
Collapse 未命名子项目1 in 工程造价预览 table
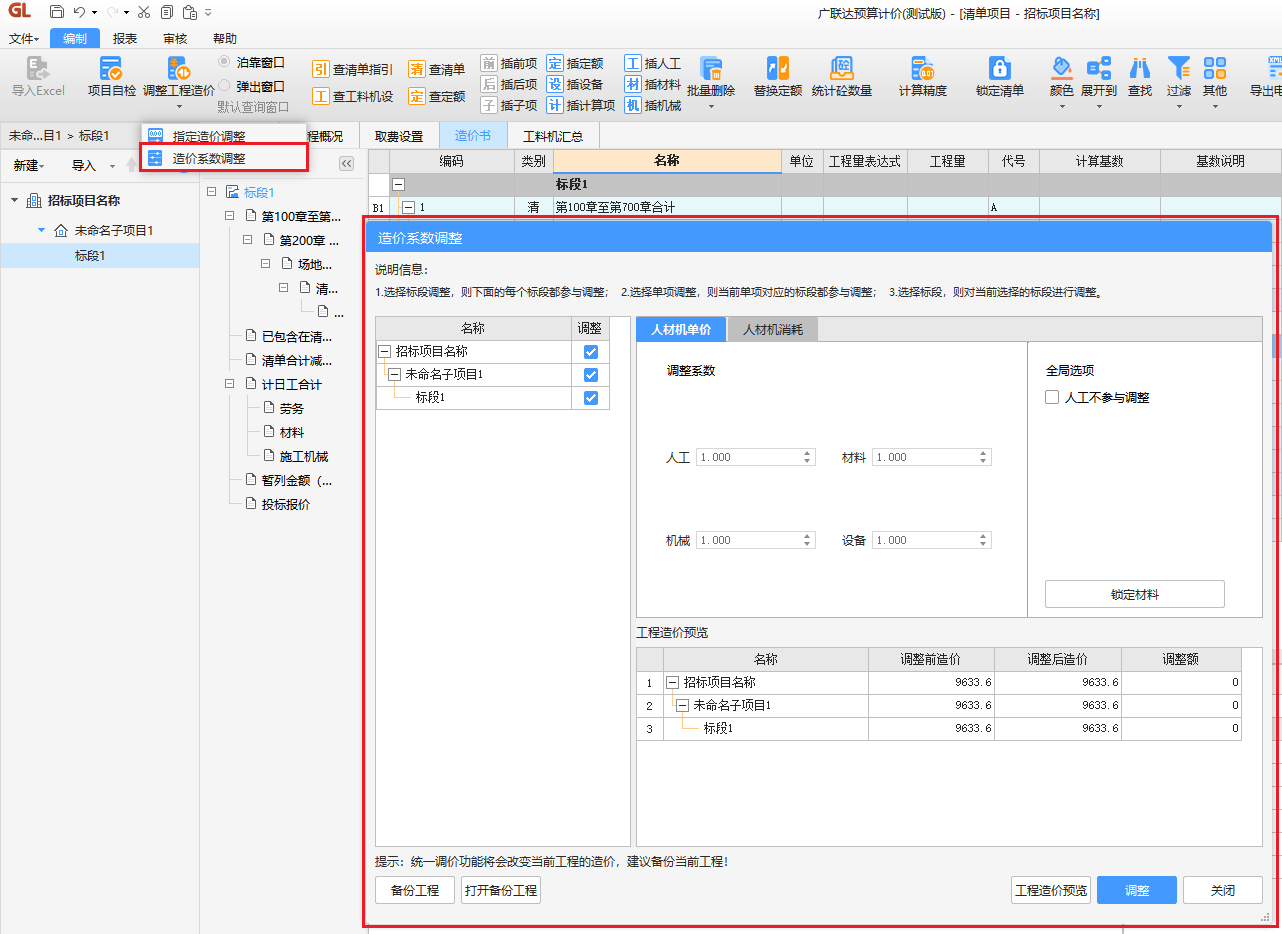click(683, 705)
